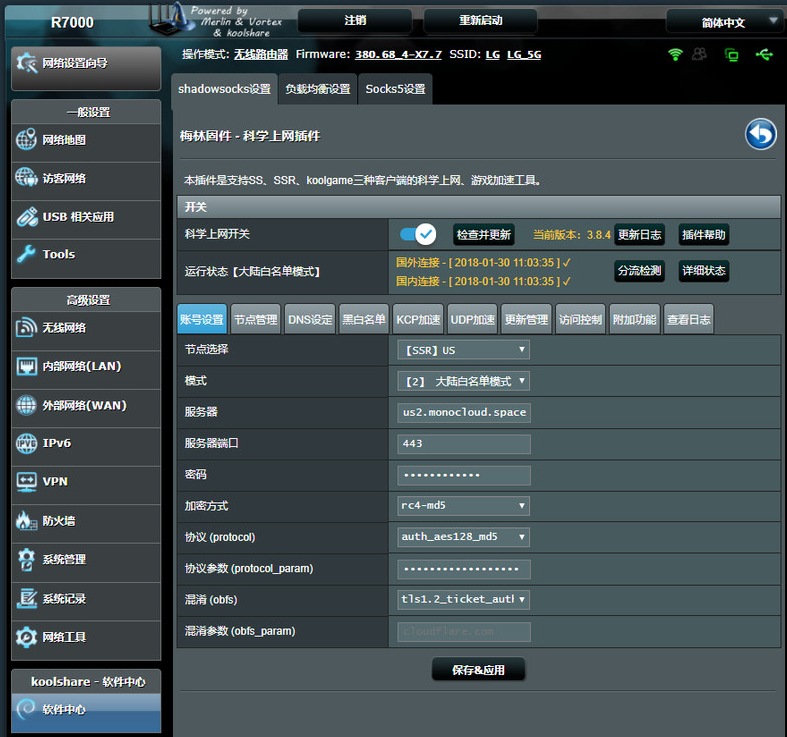The height and width of the screenshot is (737, 787).
Task: Click the USB status icon
Action: tap(764, 54)
